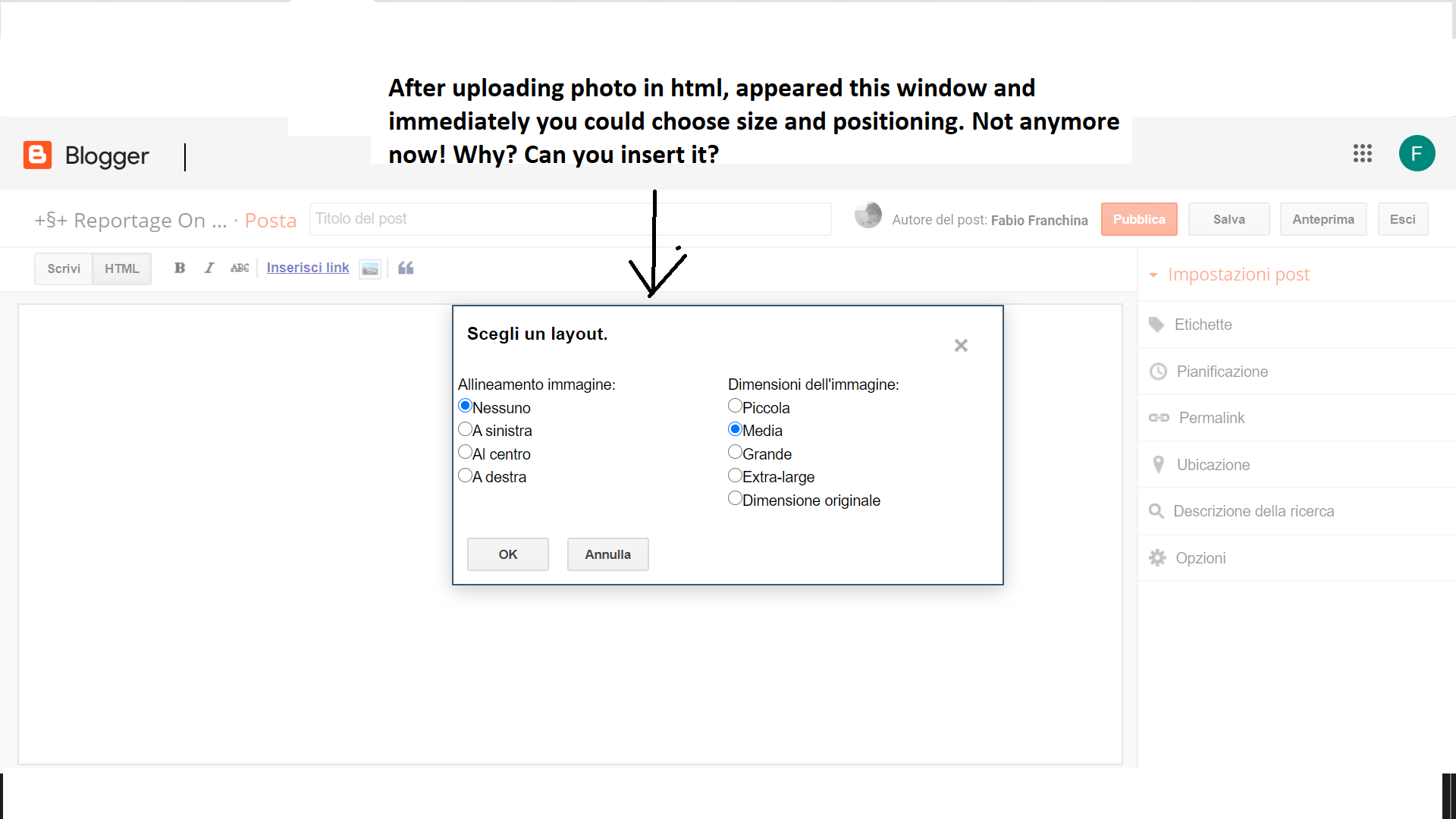
Task: Switch to the HTML editor tab
Action: pyautogui.click(x=121, y=268)
